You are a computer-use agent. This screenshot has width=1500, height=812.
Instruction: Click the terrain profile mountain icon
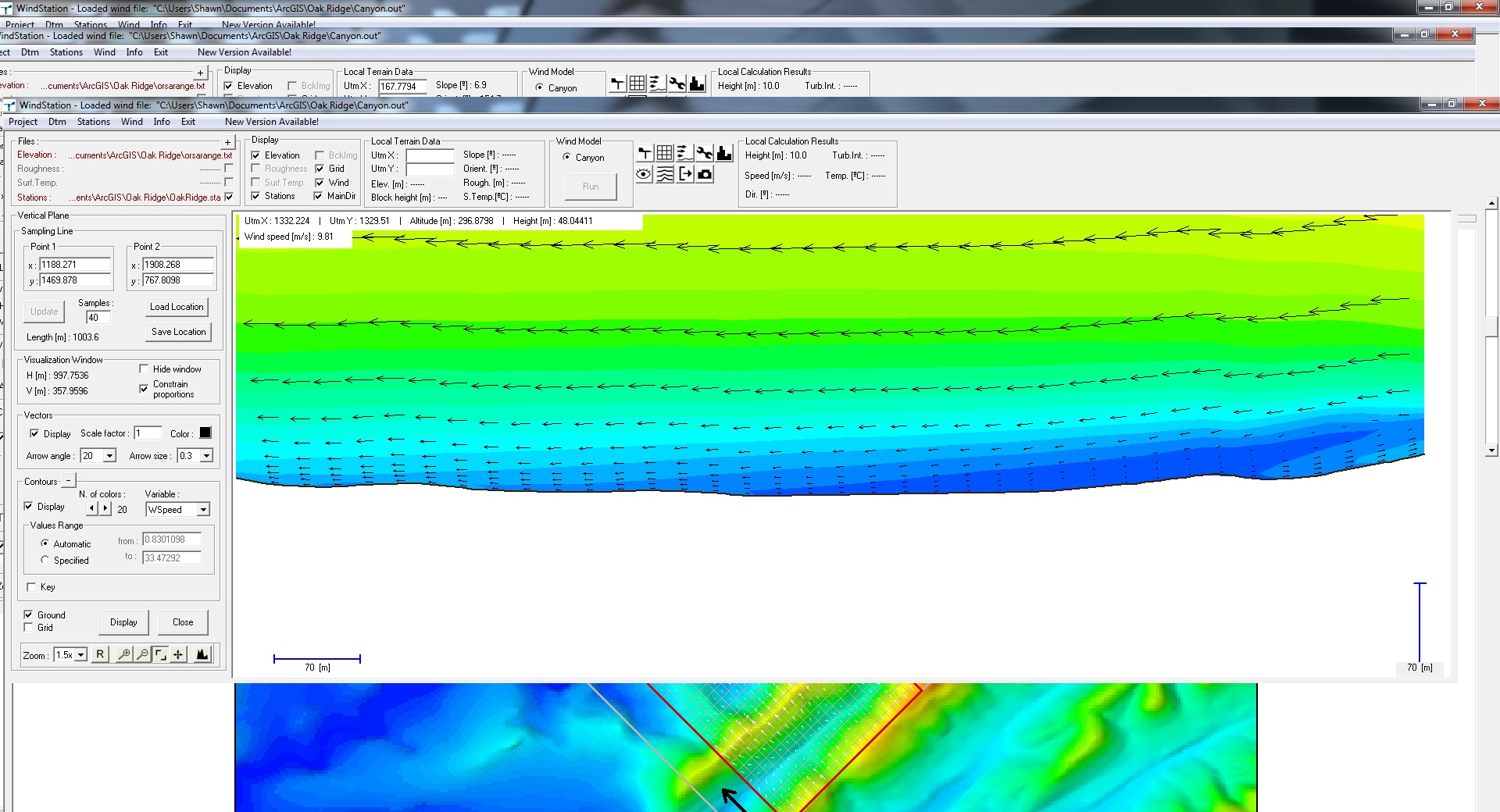(x=202, y=654)
